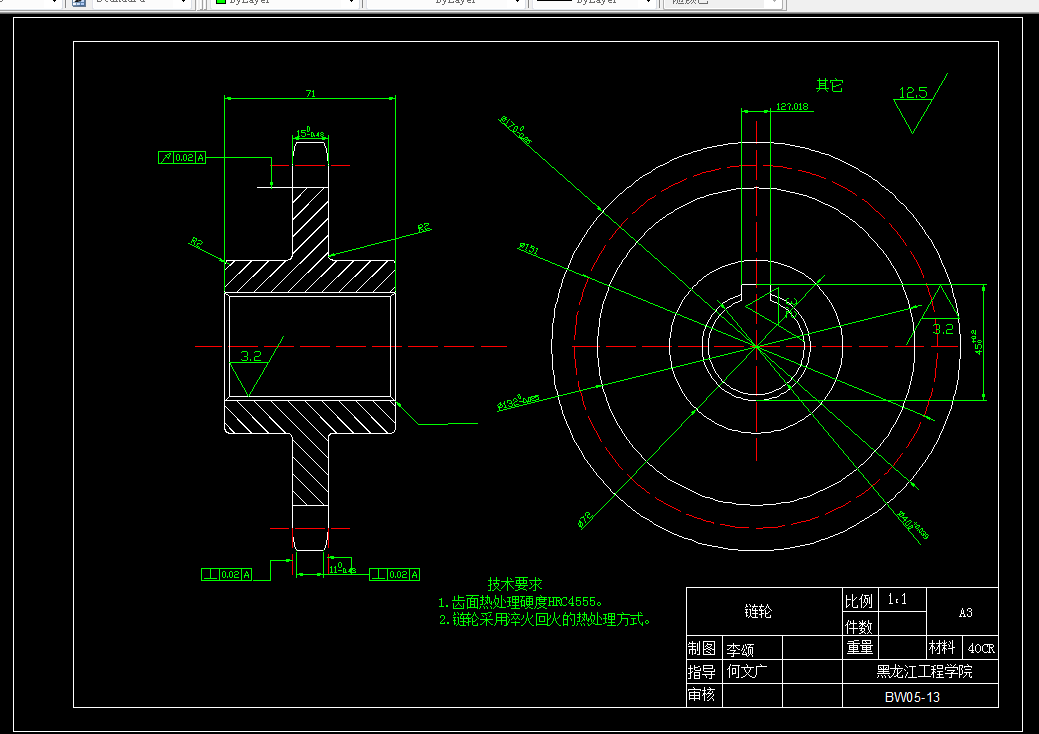Select the 71 width dimension text
This screenshot has width=1039, height=734.
(x=310, y=93)
